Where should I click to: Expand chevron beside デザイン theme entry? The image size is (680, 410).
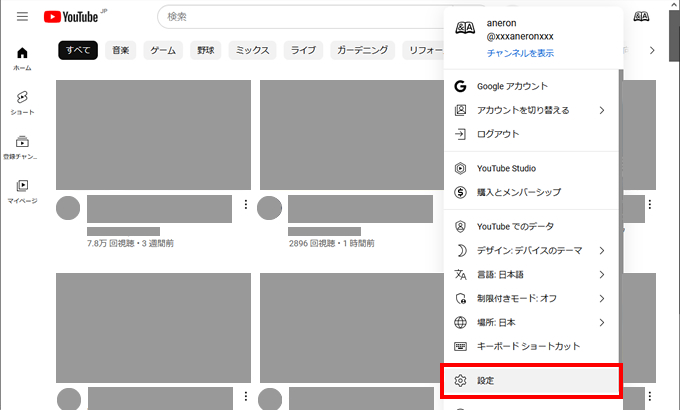tap(602, 250)
